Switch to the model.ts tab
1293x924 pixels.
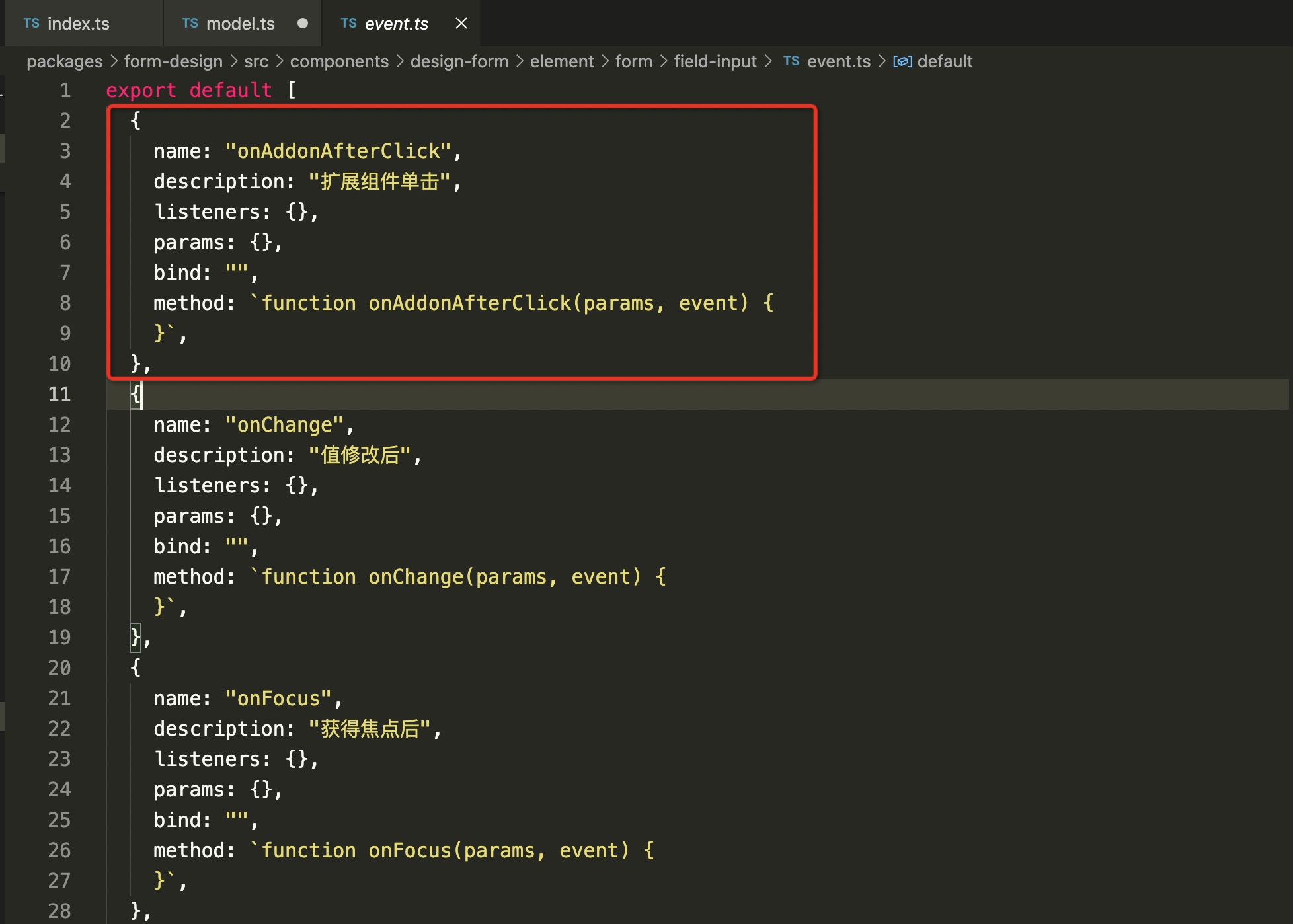[x=241, y=23]
